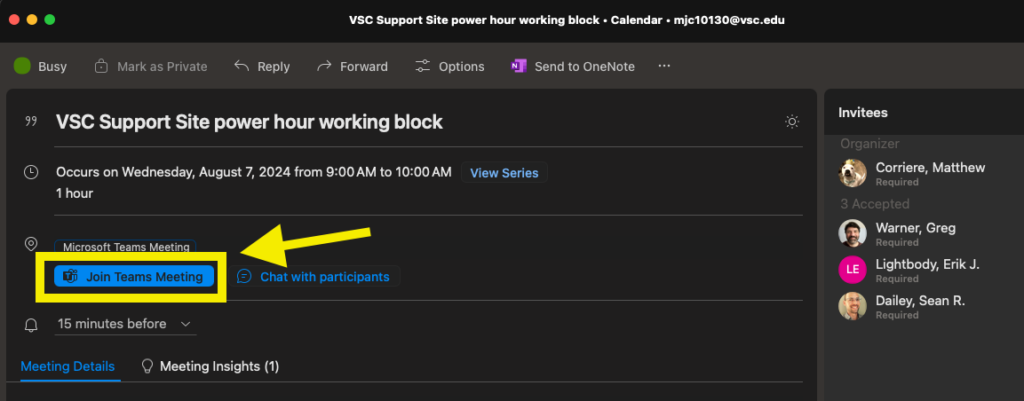This screenshot has height=401, width=1024.
Task: Toggle the brightness sun icon
Action: (792, 122)
